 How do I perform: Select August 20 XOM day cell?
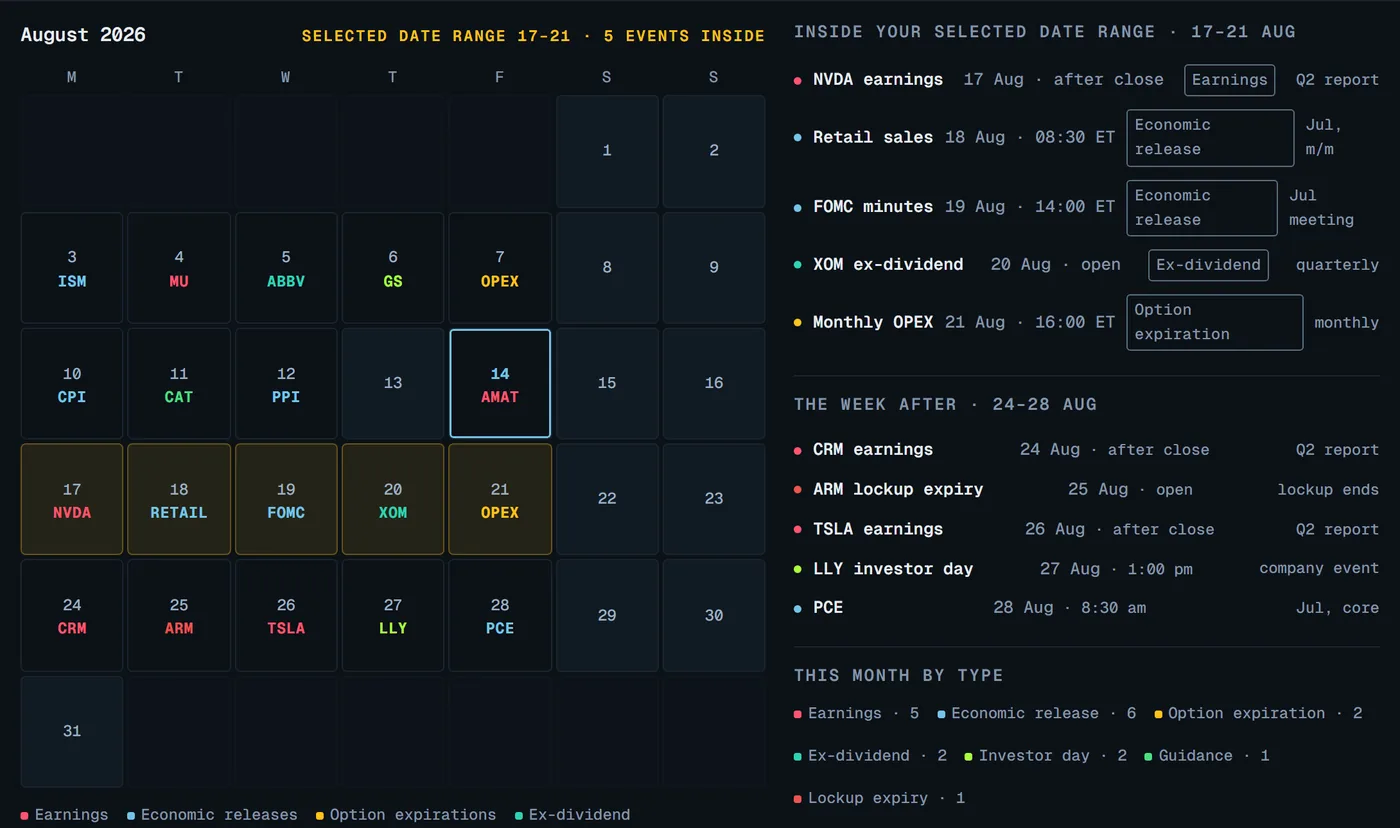(x=393, y=499)
